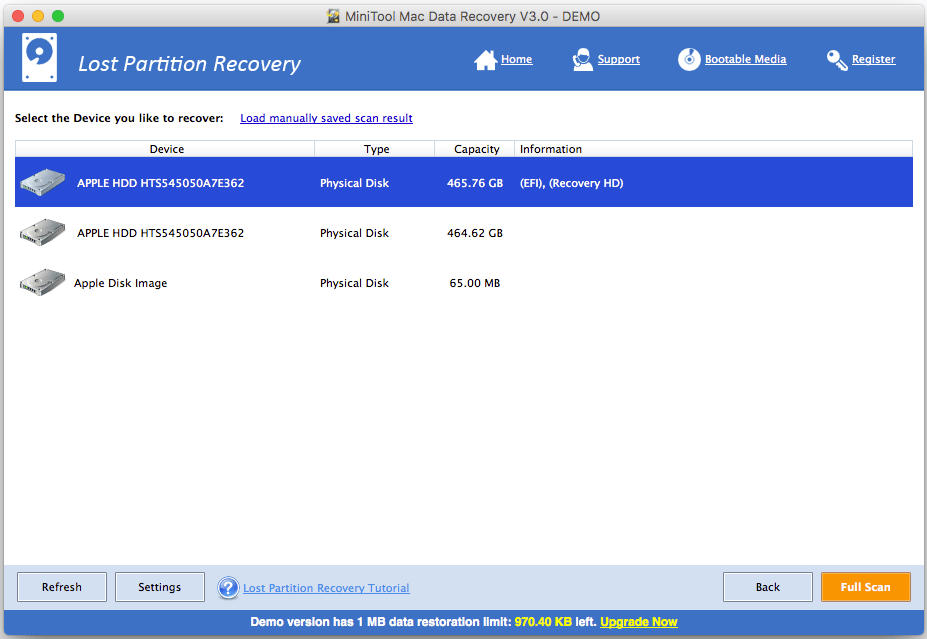Load manually saved scan result
The width and height of the screenshot is (927, 639).
pos(326,118)
